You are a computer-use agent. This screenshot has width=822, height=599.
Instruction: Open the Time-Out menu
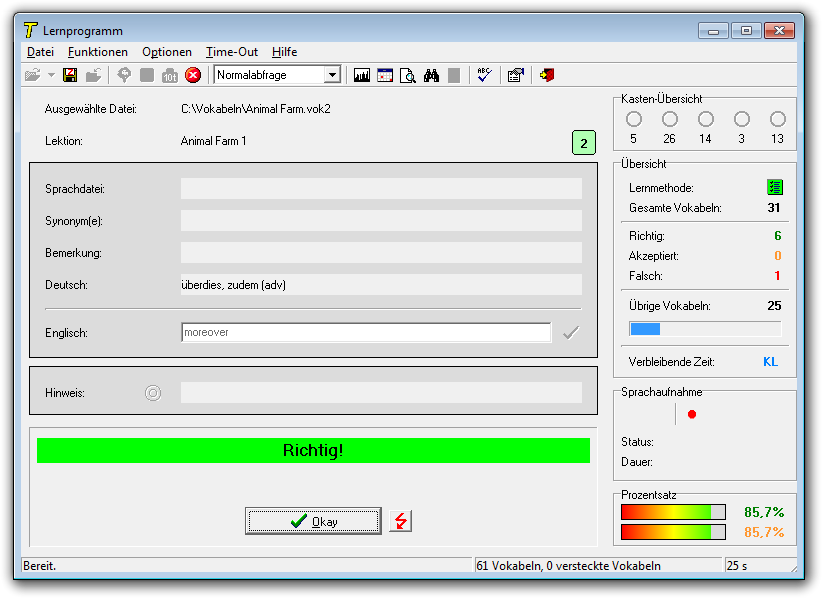[232, 52]
